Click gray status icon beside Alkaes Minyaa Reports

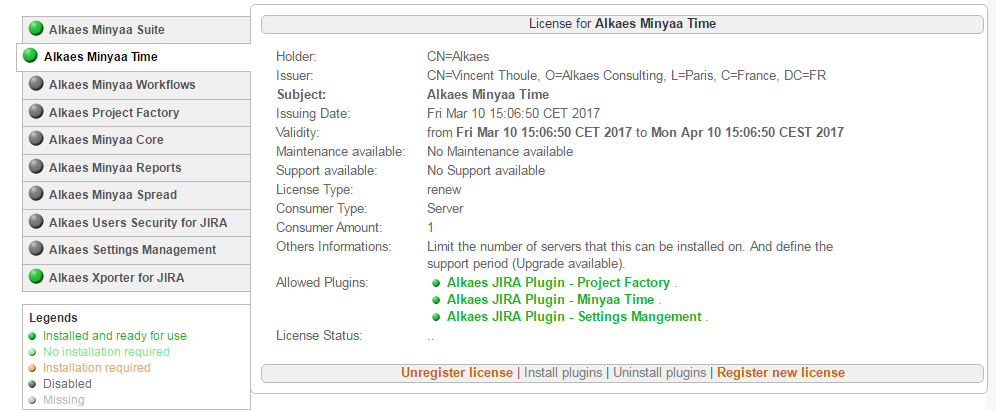pos(37,167)
